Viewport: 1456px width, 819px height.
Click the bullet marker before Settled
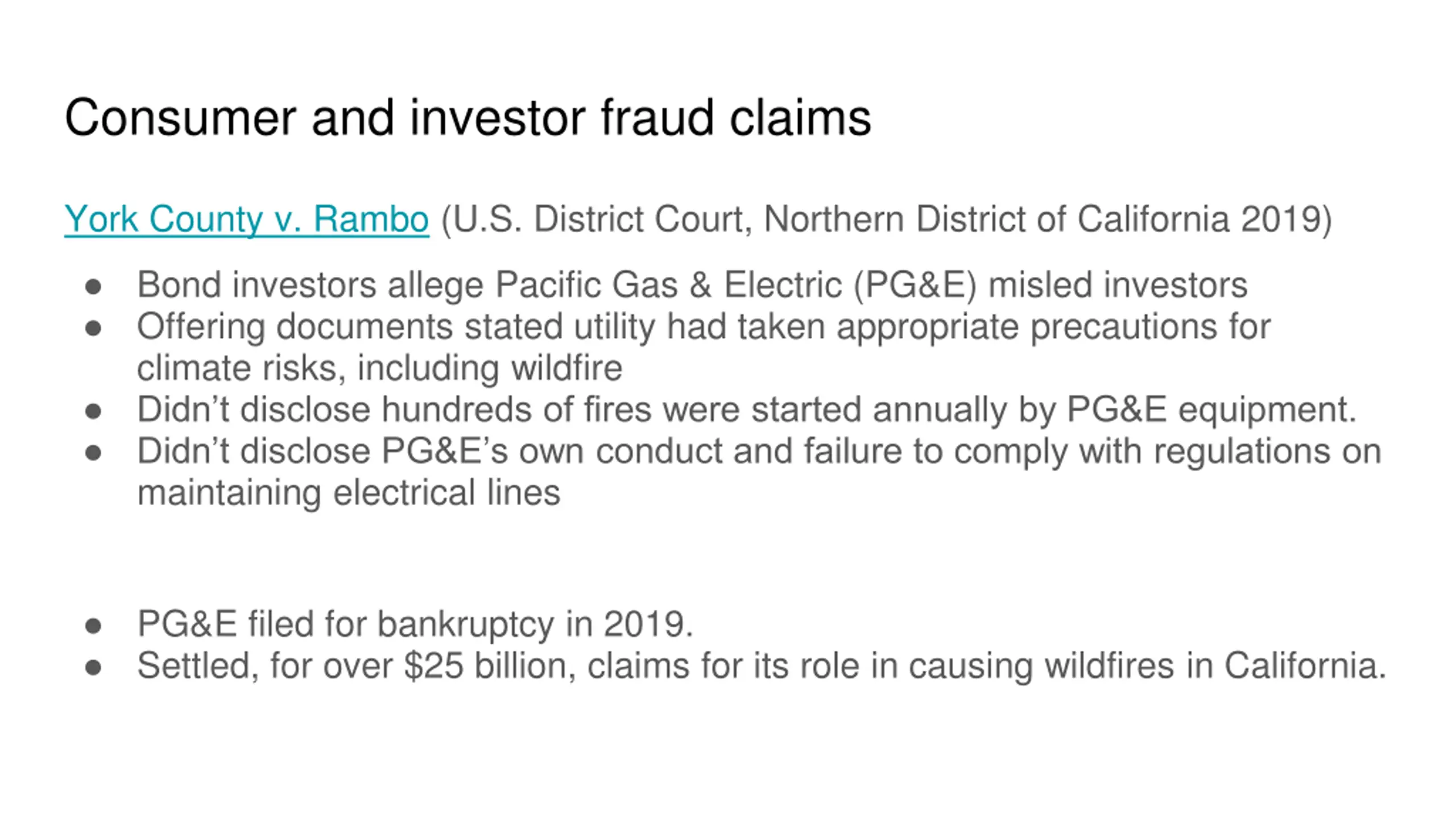pyautogui.click(x=93, y=668)
